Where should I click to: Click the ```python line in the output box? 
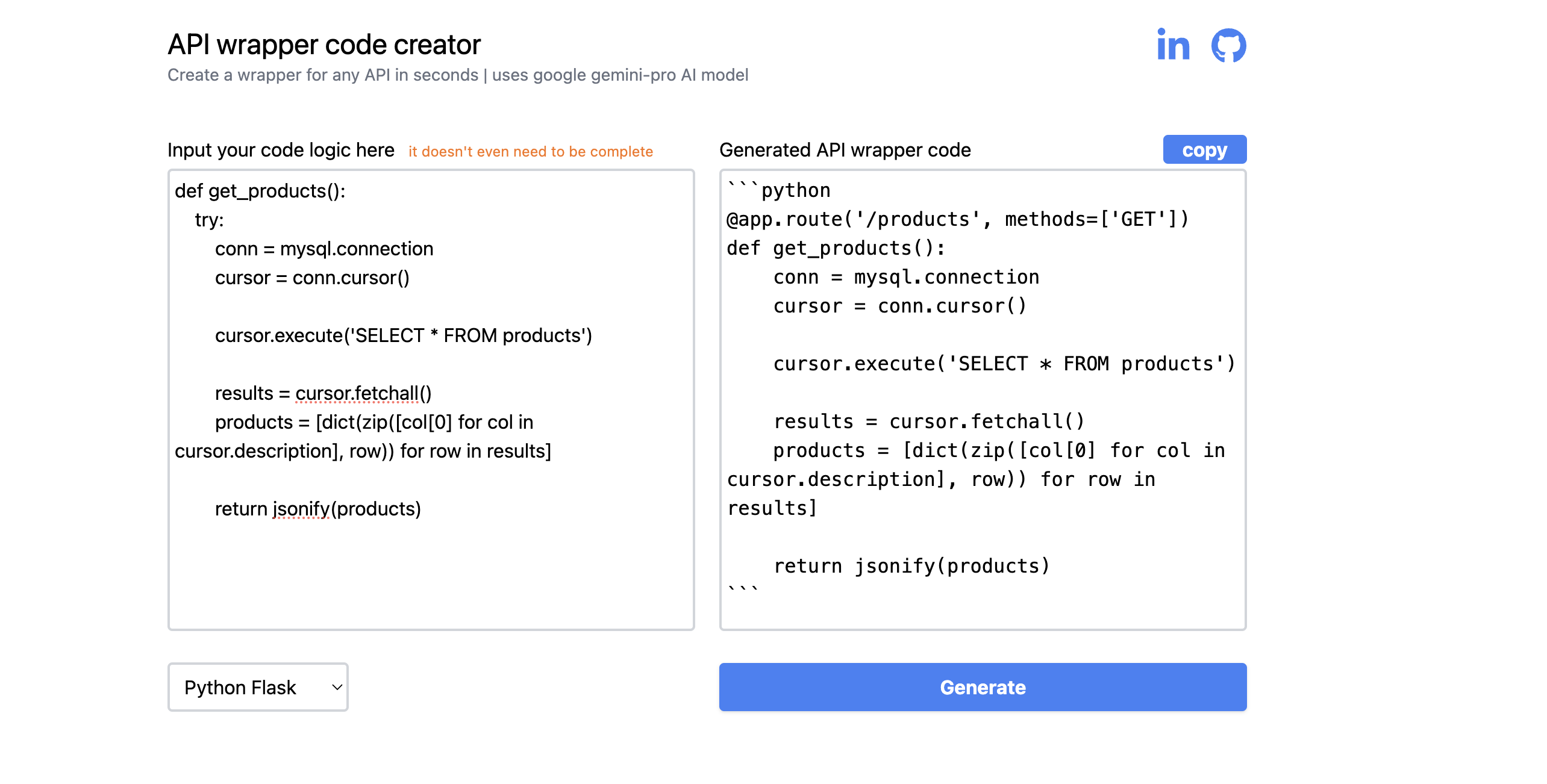tap(778, 190)
